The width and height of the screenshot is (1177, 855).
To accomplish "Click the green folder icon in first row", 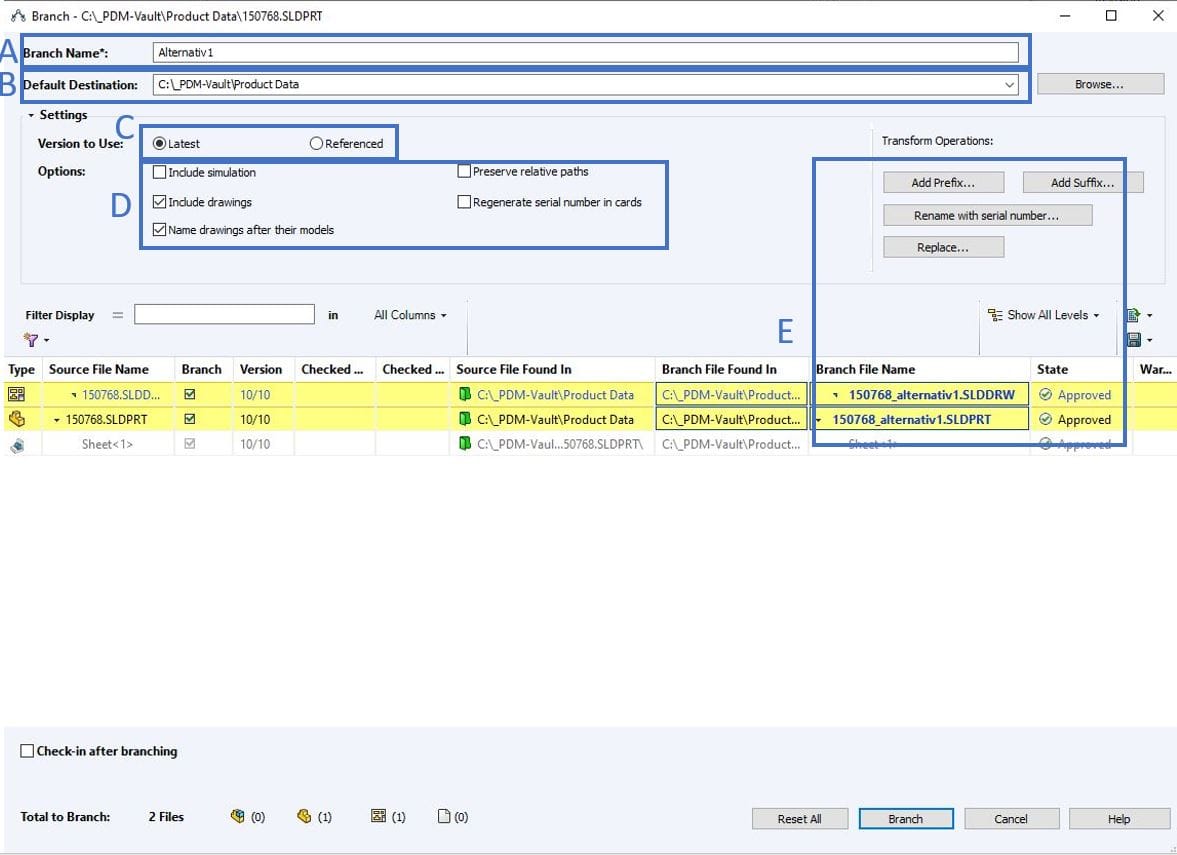I will 465,394.
